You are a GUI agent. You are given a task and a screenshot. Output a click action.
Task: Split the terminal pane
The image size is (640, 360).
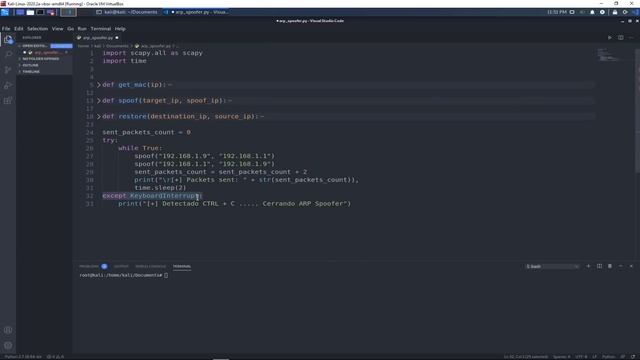[599, 266]
